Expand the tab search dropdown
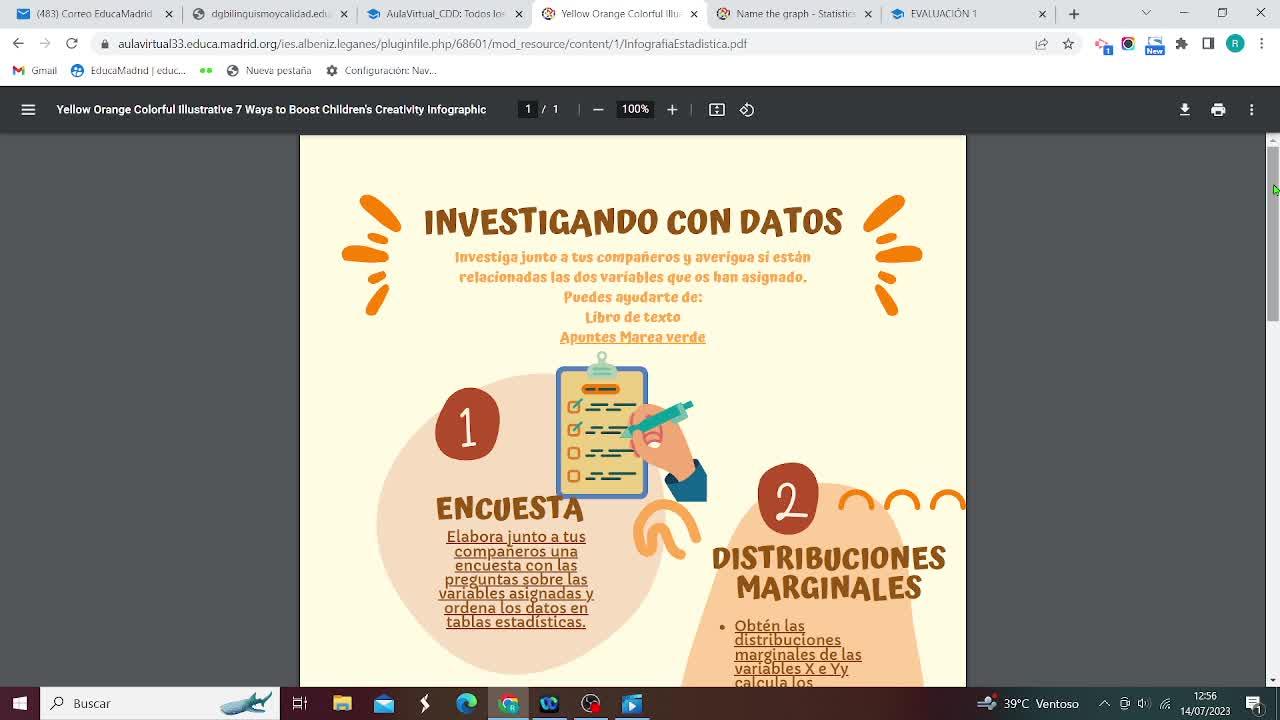This screenshot has height=720, width=1280. click(1146, 13)
